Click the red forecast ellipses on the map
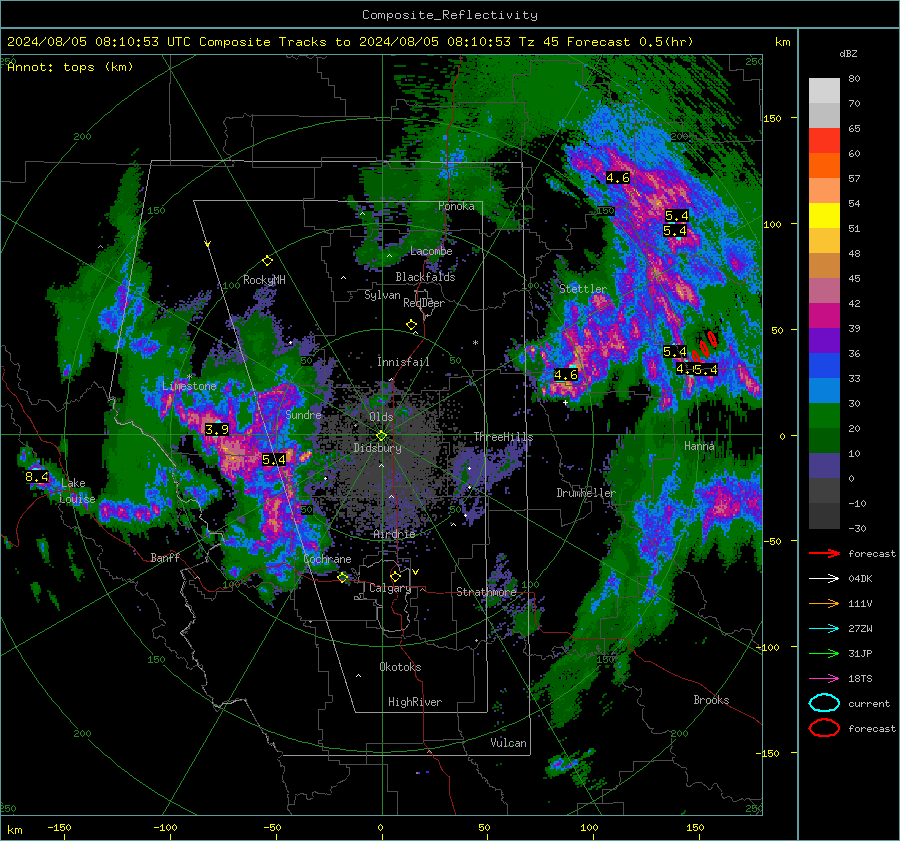 tap(704, 346)
